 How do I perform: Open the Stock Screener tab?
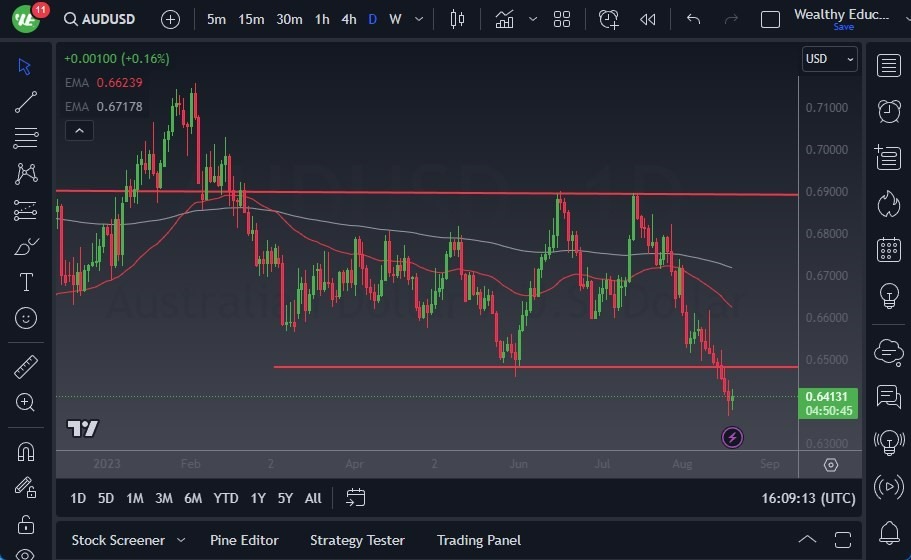pyautogui.click(x=118, y=540)
